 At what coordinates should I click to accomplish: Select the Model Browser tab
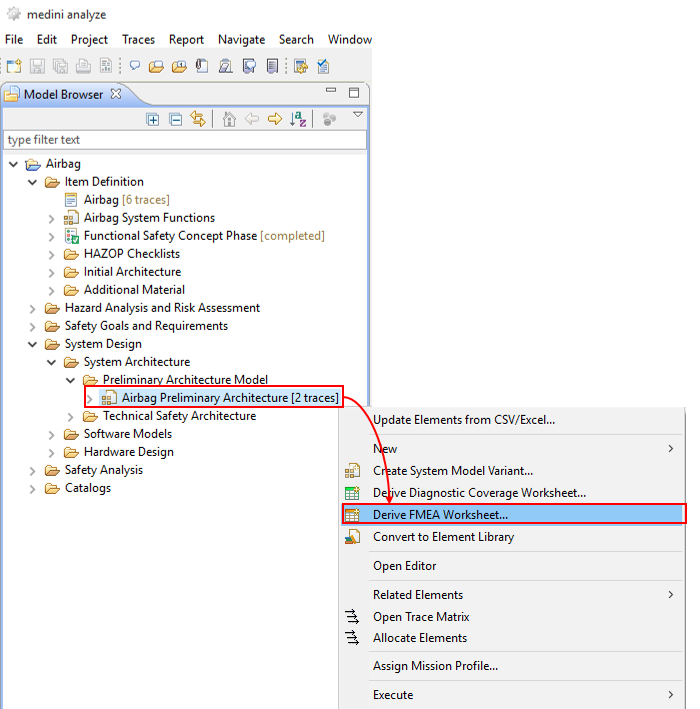tap(63, 95)
